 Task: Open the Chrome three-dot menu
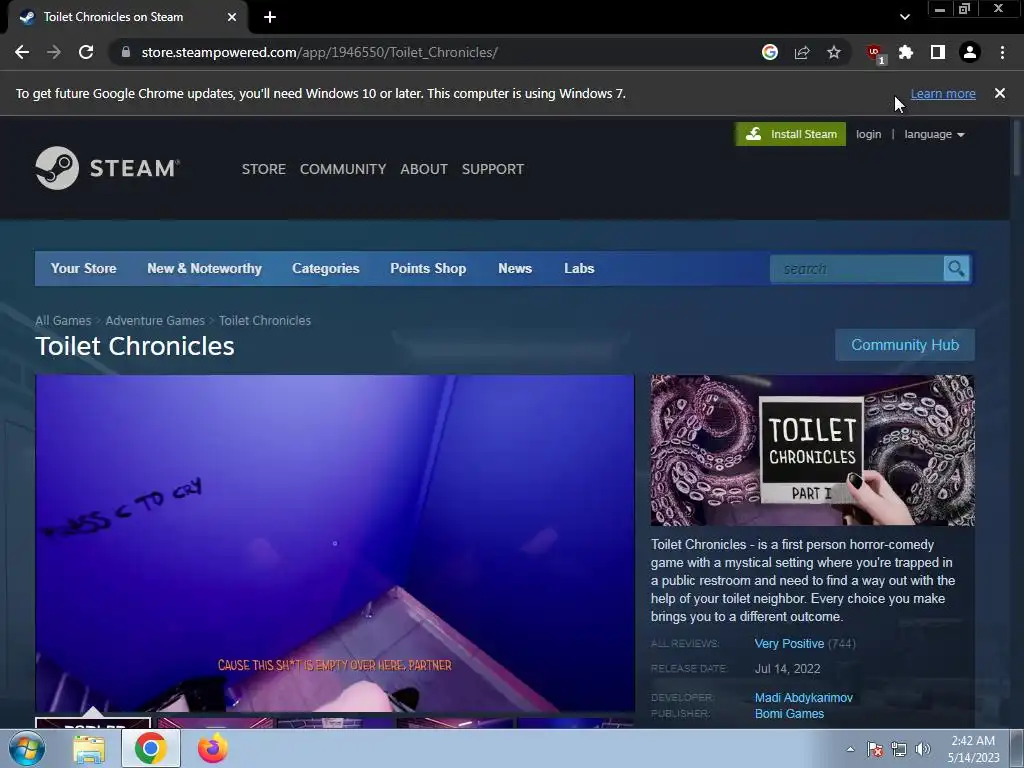(x=1002, y=52)
